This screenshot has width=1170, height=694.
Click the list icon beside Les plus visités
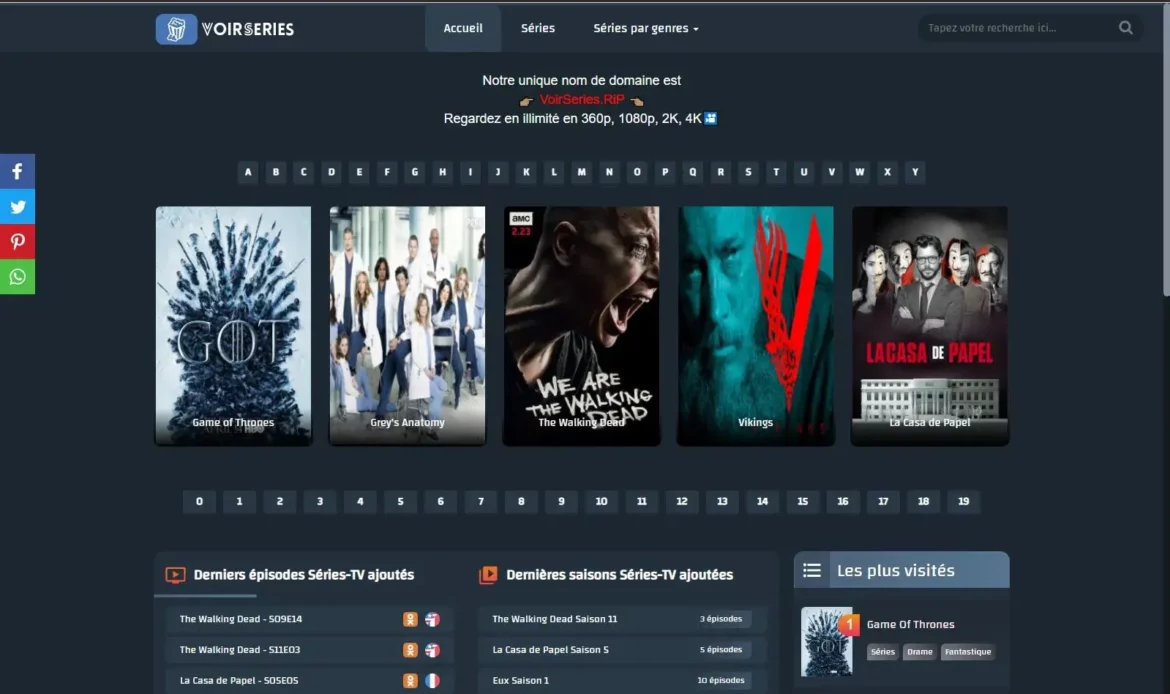[x=812, y=570]
